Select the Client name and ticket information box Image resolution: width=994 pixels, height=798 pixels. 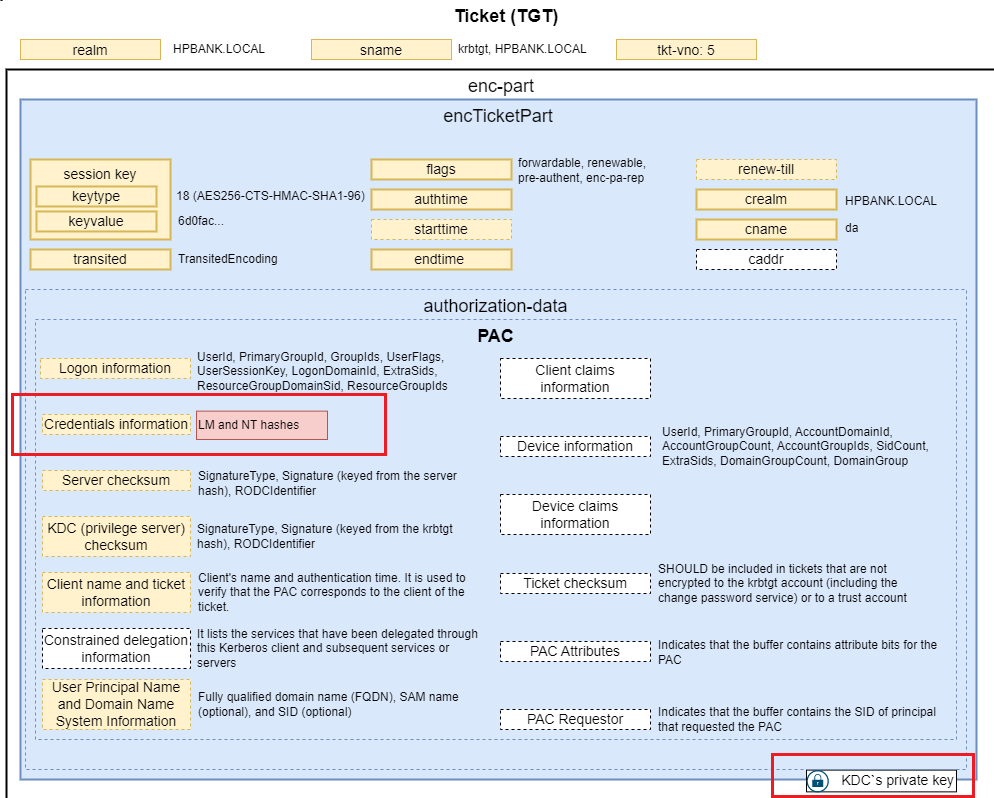click(x=116, y=592)
